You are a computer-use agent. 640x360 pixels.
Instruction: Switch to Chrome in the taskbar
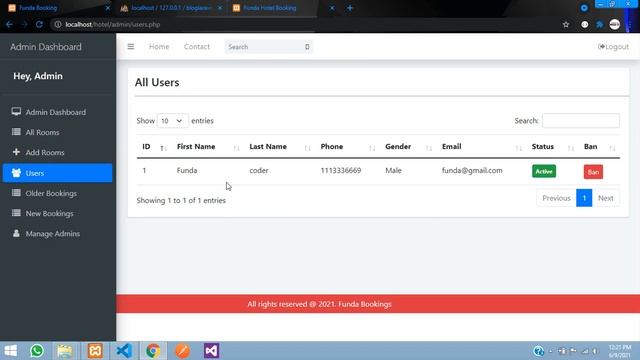[153, 351]
